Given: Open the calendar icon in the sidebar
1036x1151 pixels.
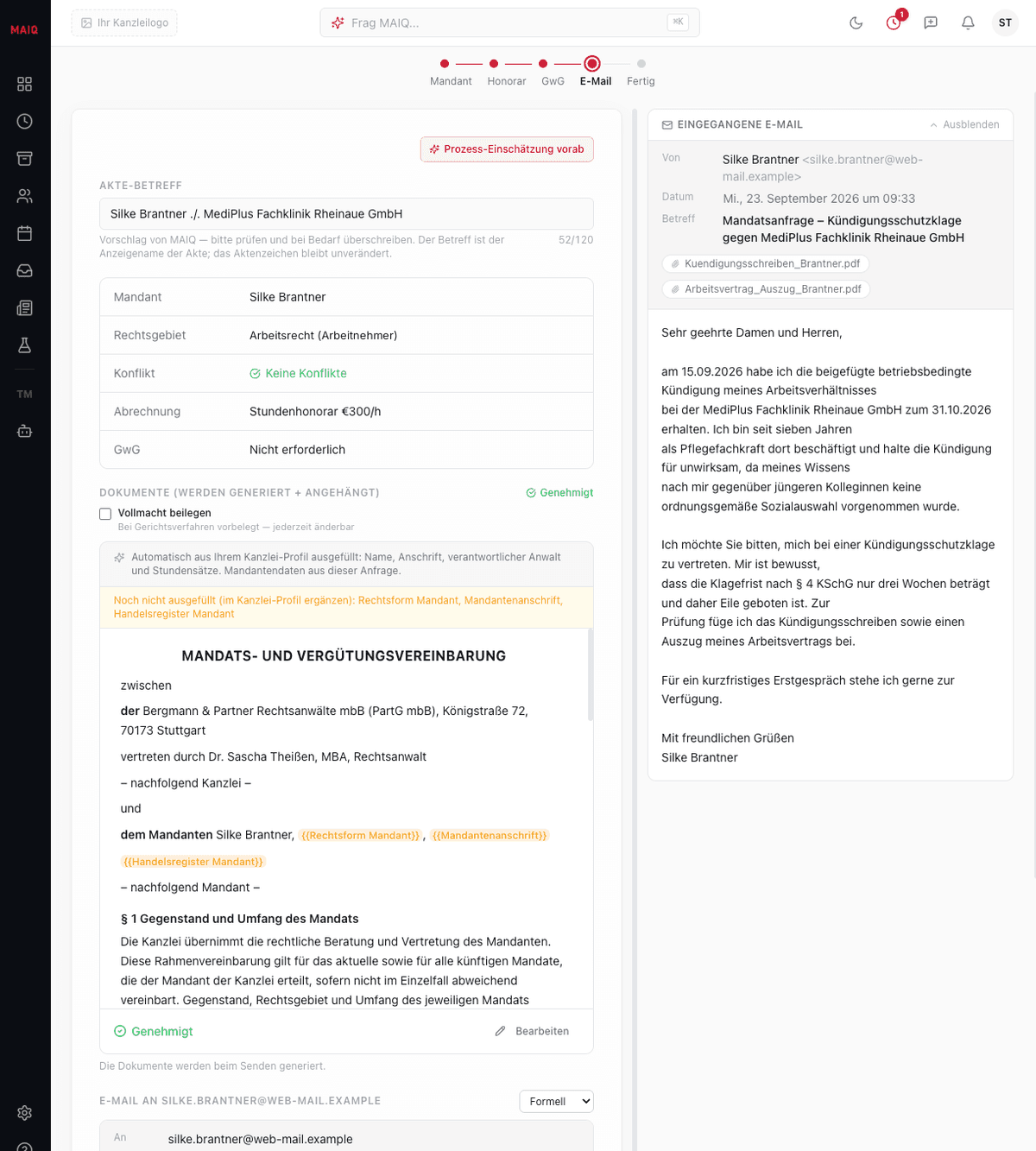Looking at the screenshot, I should (x=24, y=233).
